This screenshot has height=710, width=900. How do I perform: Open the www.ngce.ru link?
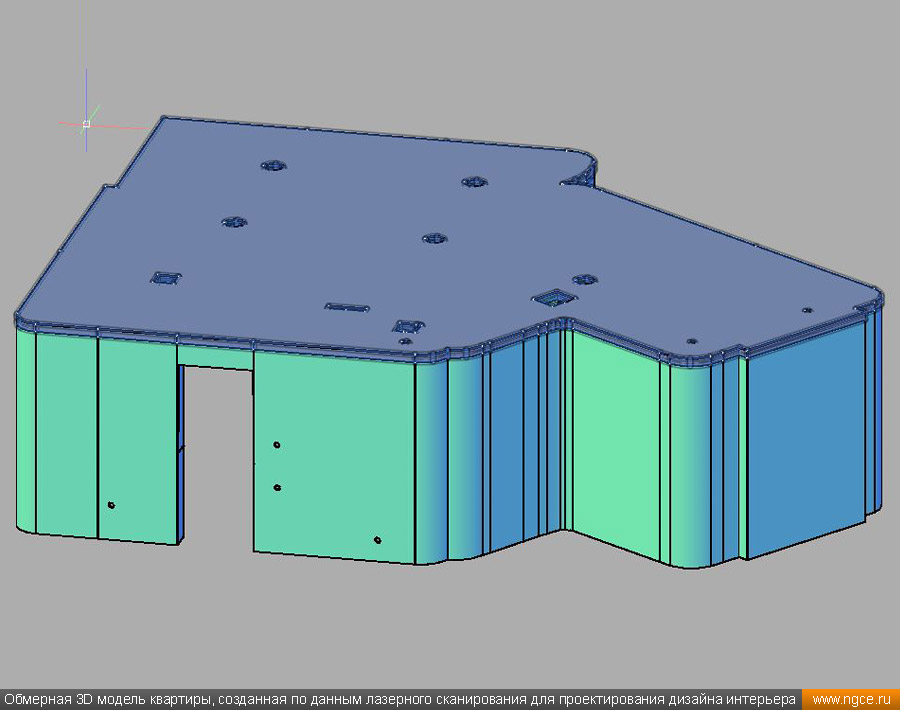850,699
